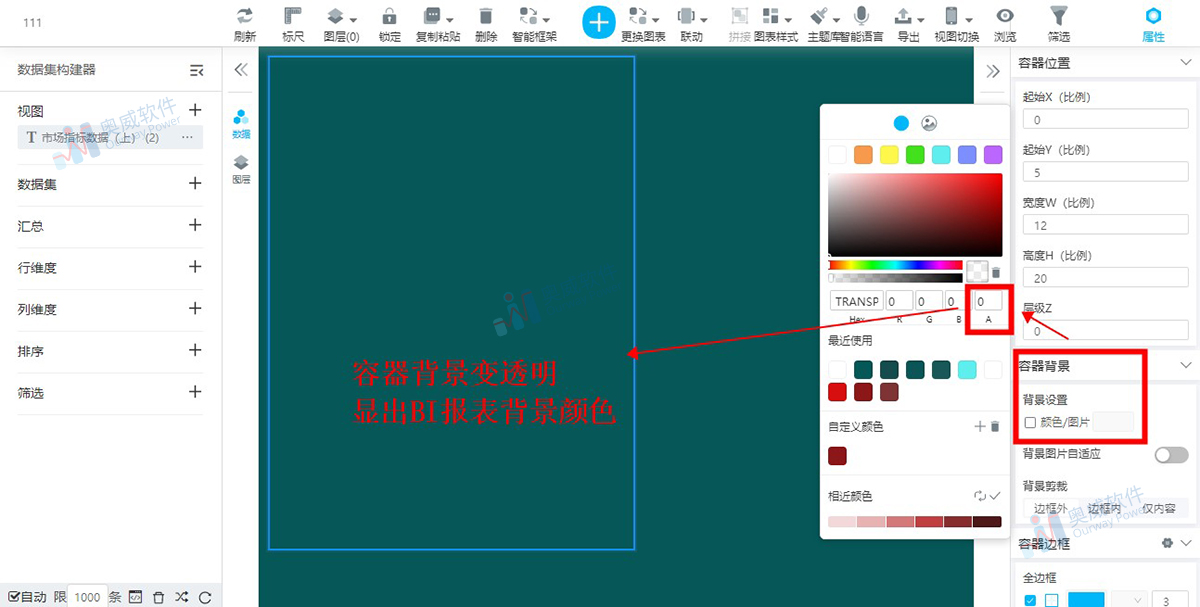Viewport: 1200px width, 607px height.
Task: Refresh 相近颜色 similar colors
Action: pos(980,496)
